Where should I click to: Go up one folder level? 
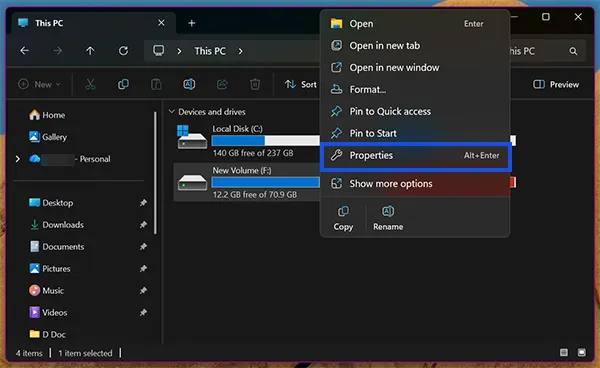(x=90, y=51)
